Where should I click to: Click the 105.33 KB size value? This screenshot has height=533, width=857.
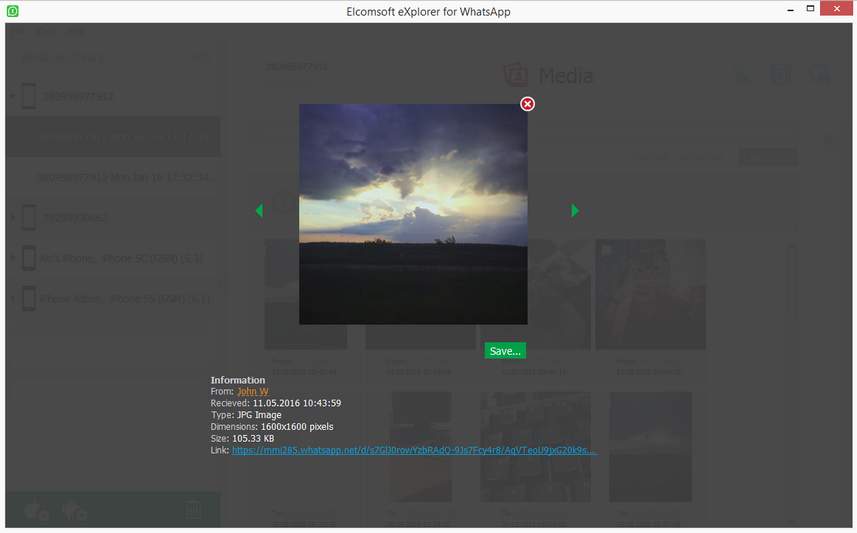click(x=253, y=438)
